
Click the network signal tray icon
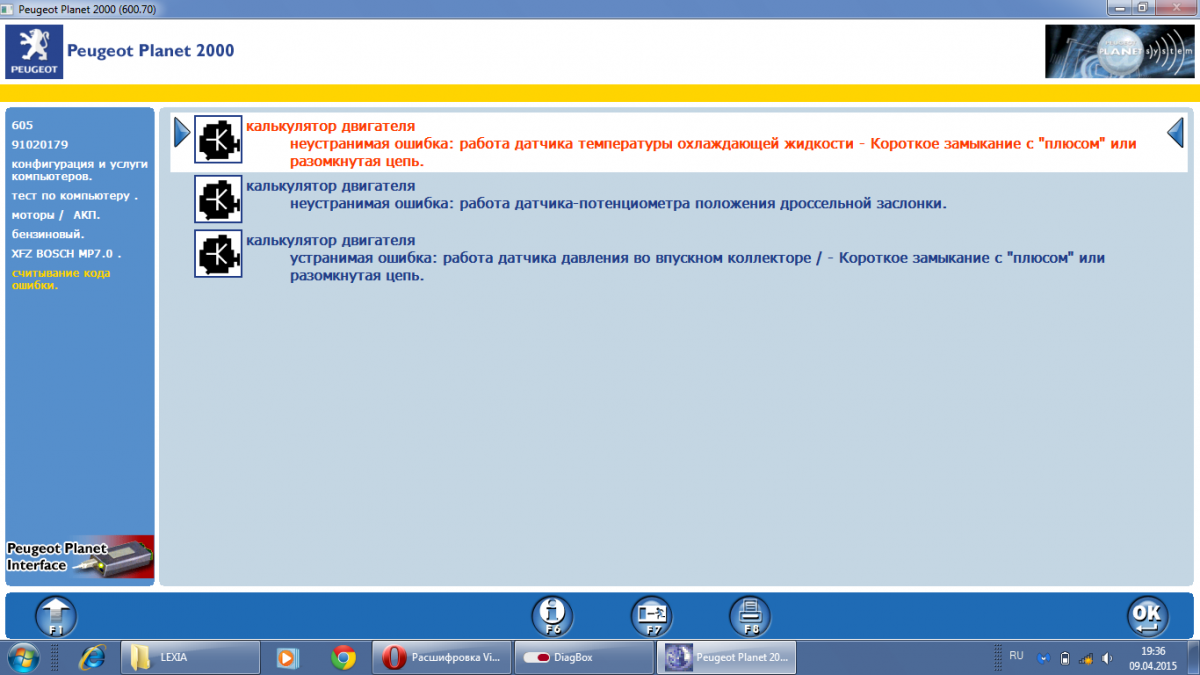(x=1086, y=658)
